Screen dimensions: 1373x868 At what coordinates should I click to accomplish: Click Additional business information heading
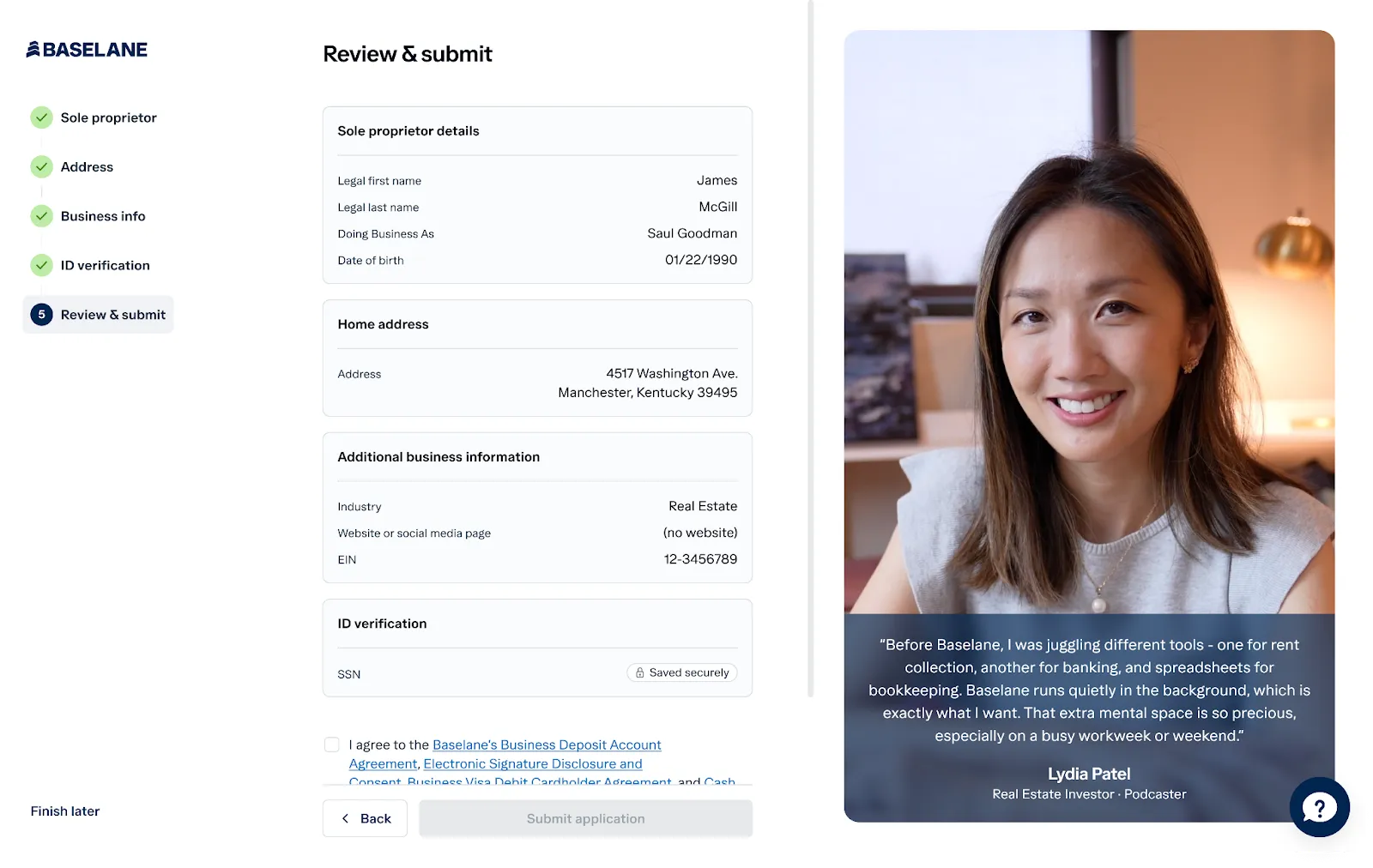coord(439,457)
